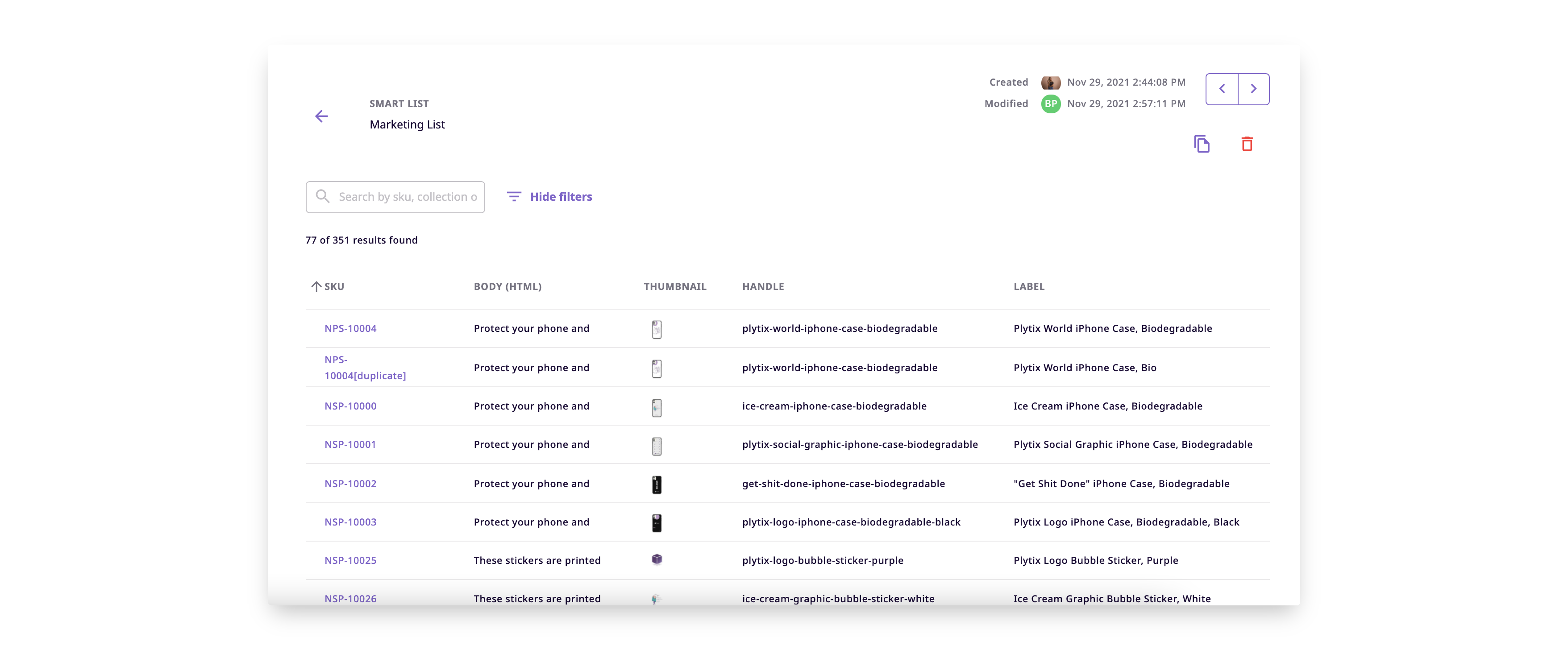Click the HANDLE column header
The width and height of the screenshot is (1568, 650).
[763, 286]
